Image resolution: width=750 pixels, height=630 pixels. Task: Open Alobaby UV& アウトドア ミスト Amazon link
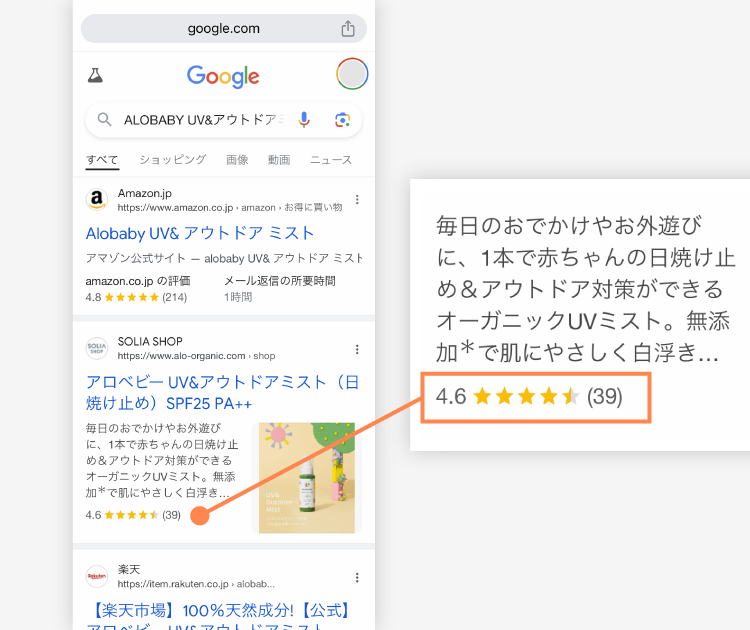[199, 233]
